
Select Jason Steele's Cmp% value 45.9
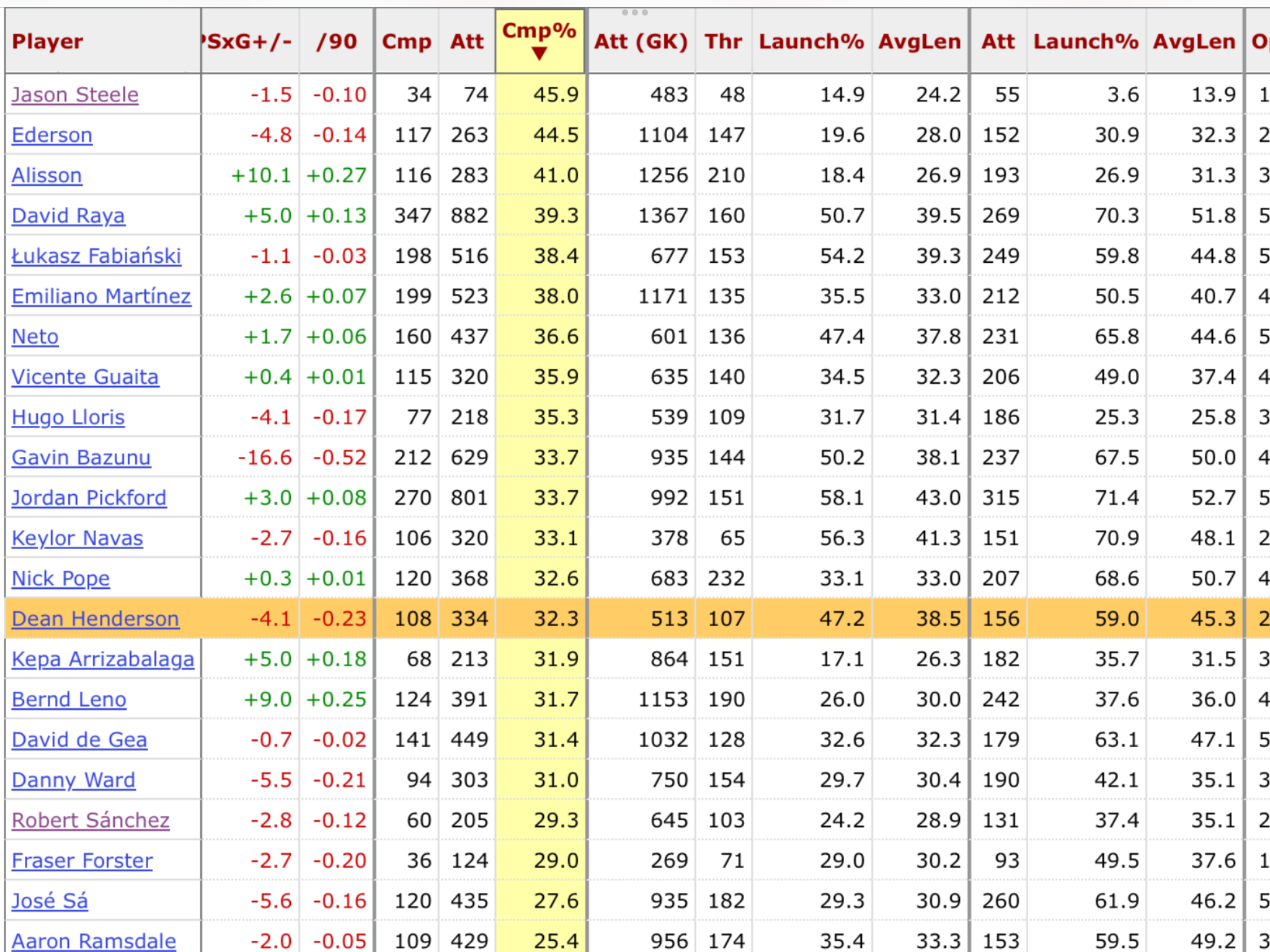(x=556, y=95)
